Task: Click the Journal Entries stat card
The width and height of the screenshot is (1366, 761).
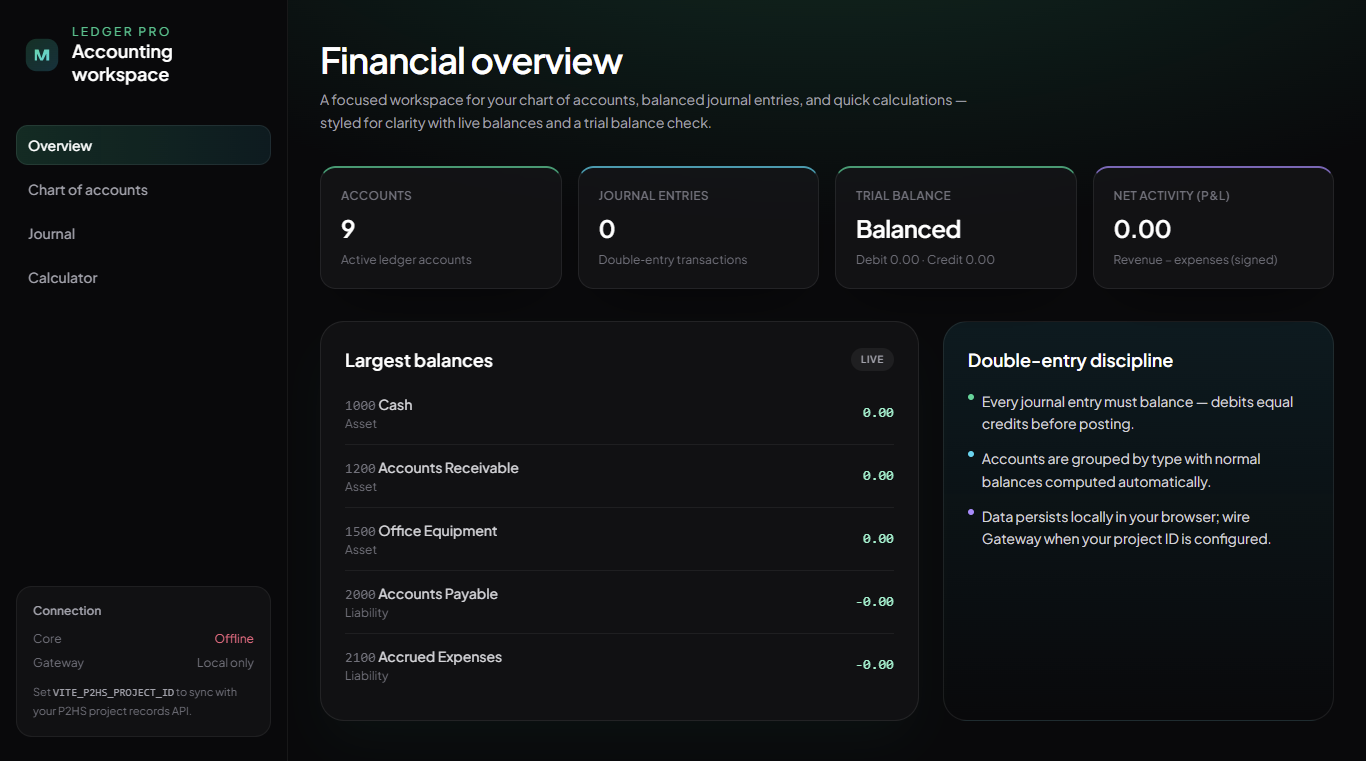Action: 698,228
